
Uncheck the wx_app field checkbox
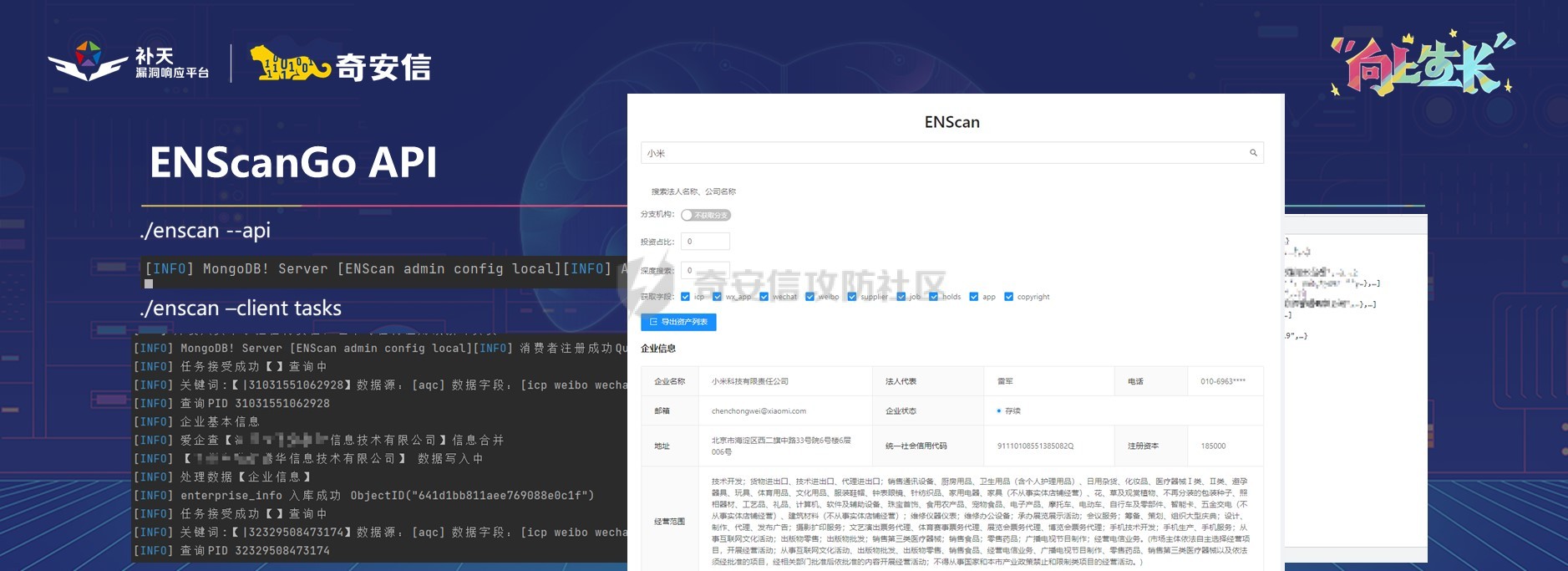tap(718, 297)
